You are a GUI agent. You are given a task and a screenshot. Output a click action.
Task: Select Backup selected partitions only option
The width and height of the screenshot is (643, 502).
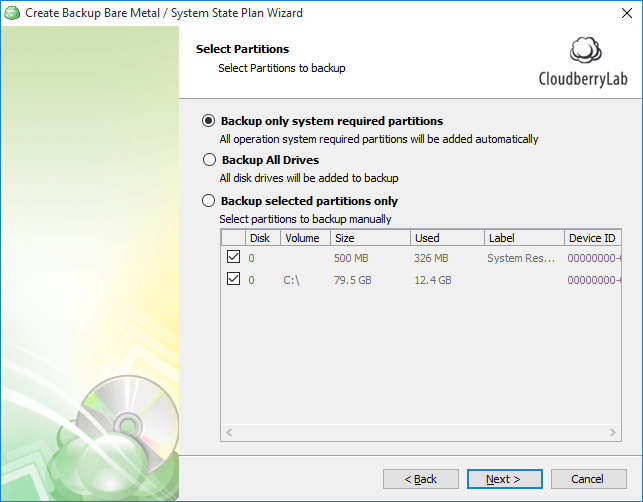(209, 201)
